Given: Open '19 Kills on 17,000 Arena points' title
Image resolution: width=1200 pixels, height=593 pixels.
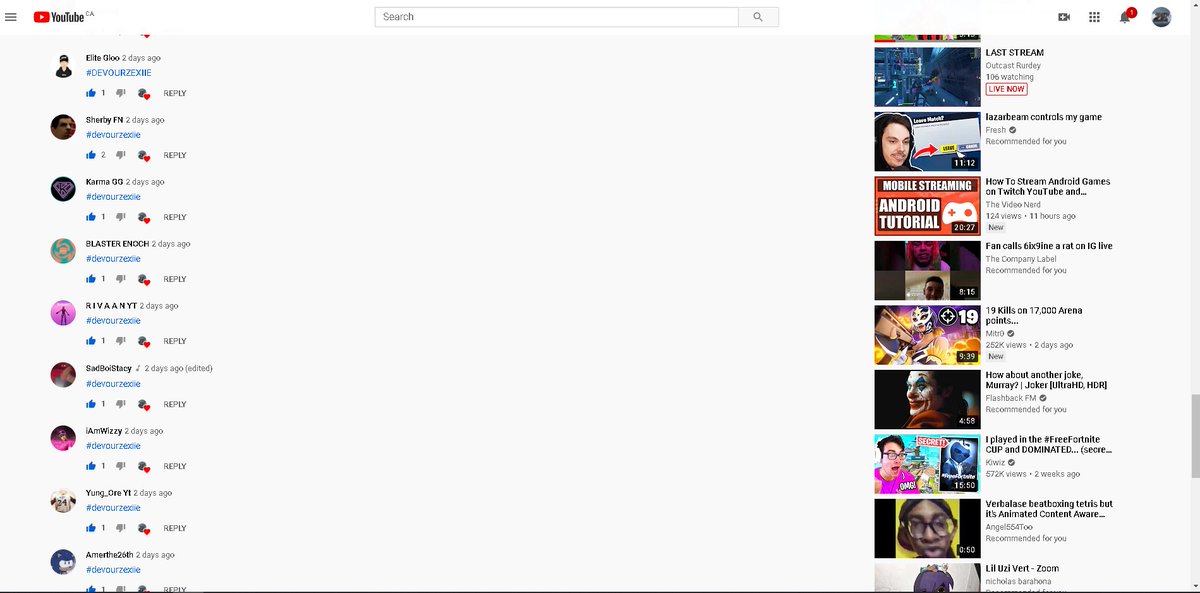Looking at the screenshot, I should click(x=1034, y=316).
